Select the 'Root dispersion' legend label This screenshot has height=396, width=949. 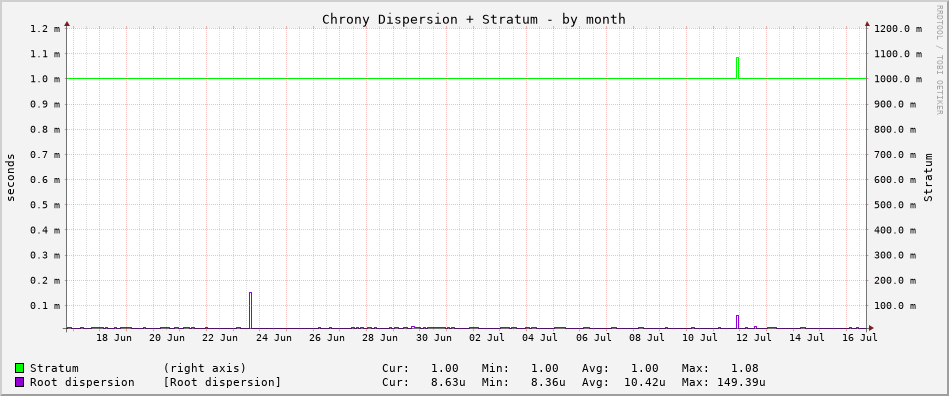(82, 383)
